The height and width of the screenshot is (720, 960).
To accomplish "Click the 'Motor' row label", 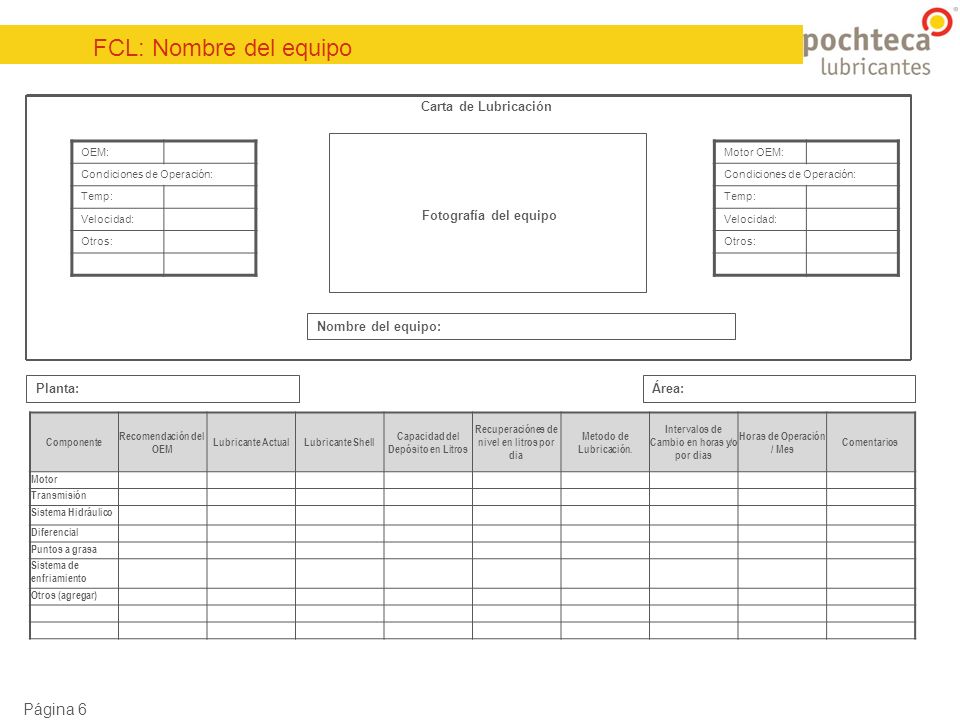I will [x=44, y=479].
